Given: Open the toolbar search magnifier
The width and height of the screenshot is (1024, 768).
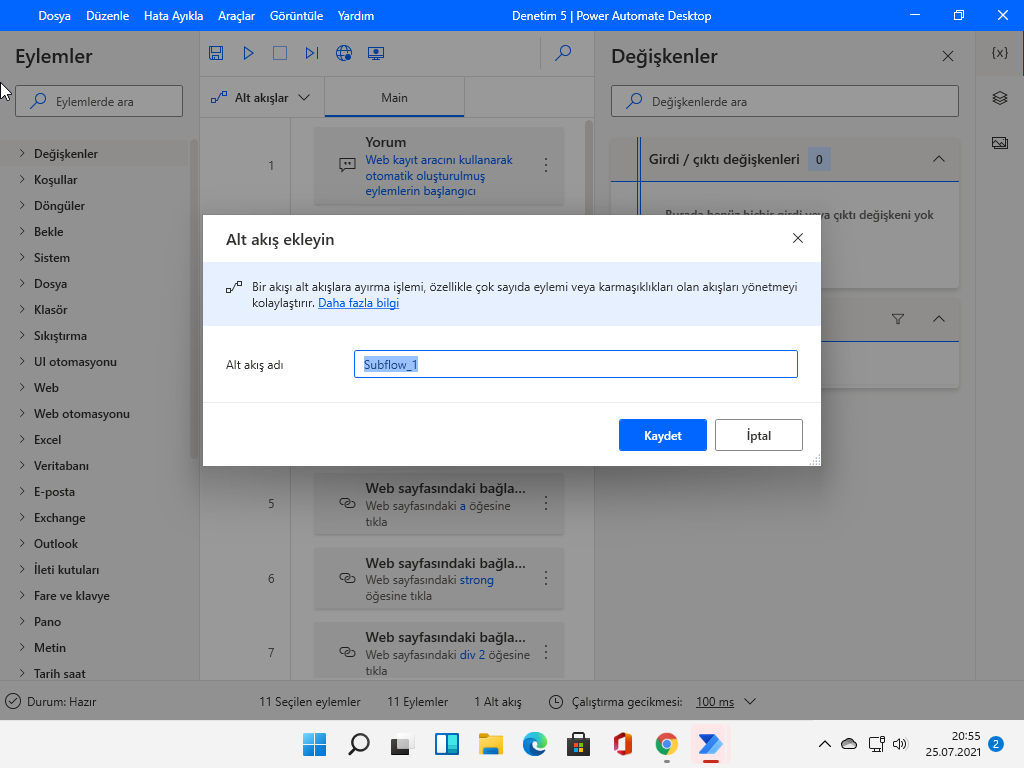Looking at the screenshot, I should 563,53.
